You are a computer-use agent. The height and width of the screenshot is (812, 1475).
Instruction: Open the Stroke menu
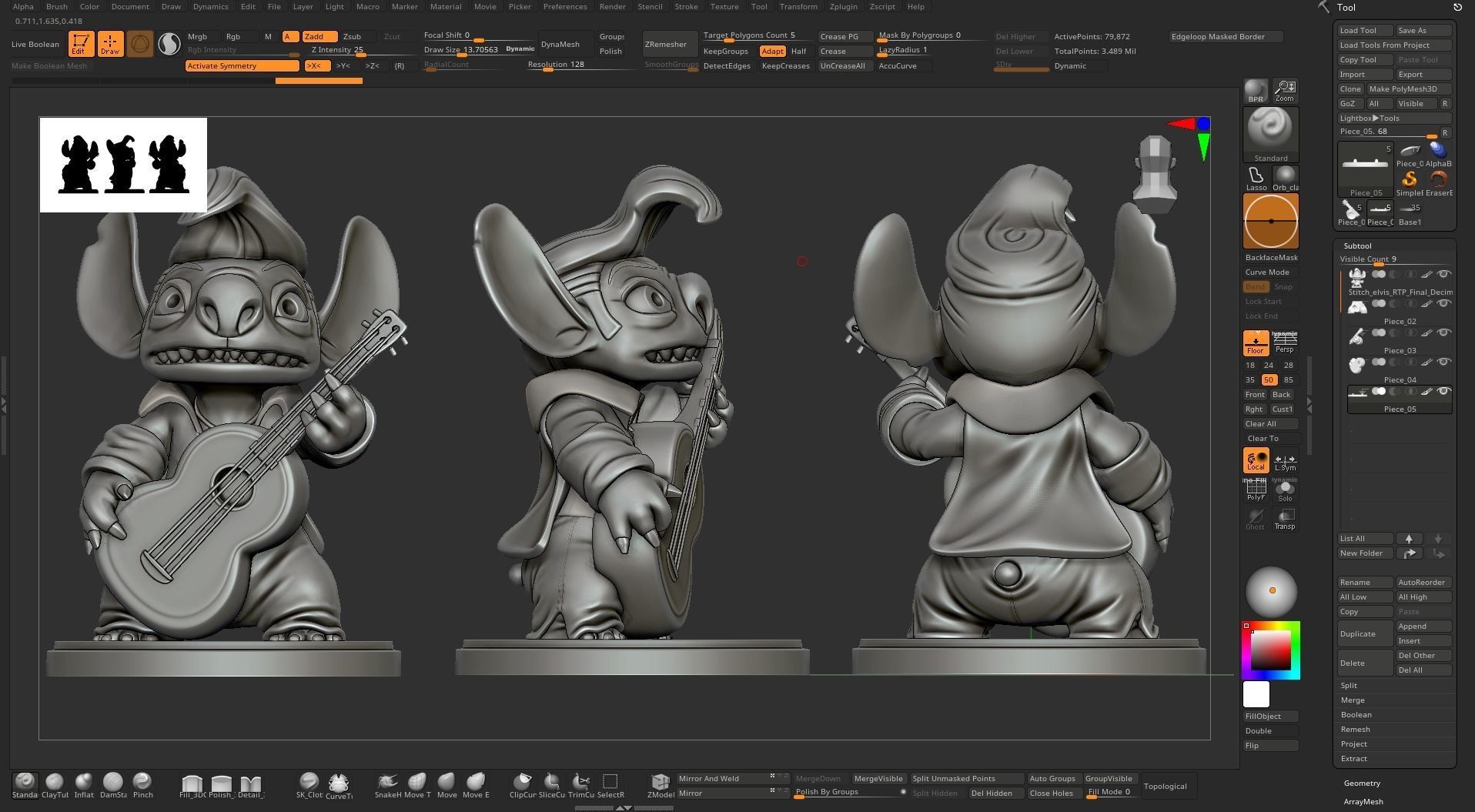[686, 6]
